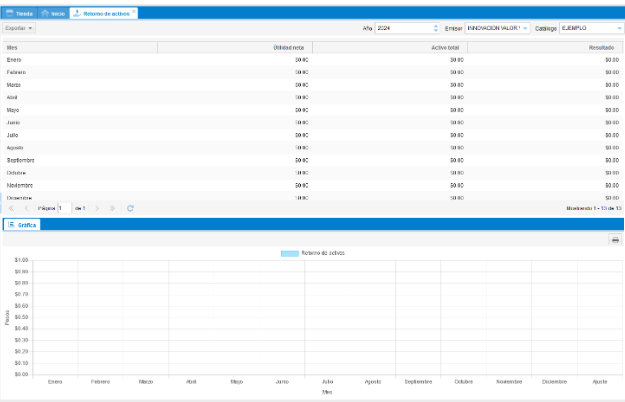The height and width of the screenshot is (402, 625).
Task: Go to the previous page of results
Action: click(25, 208)
